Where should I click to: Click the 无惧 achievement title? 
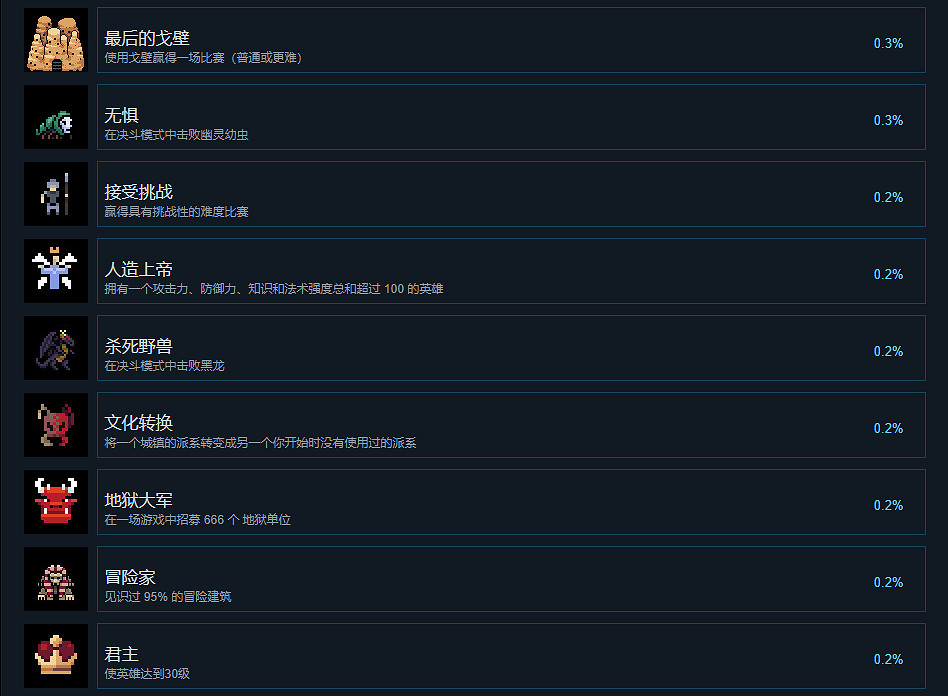point(122,115)
